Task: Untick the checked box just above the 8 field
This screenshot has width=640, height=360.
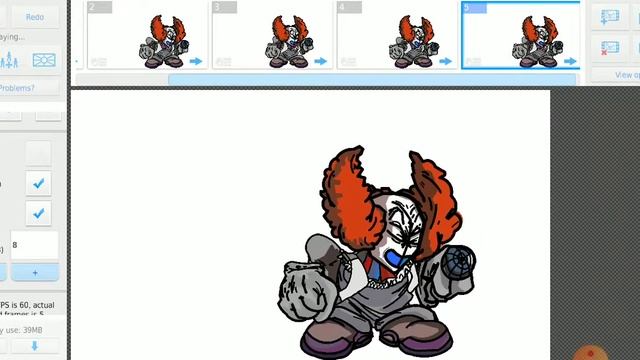Action: pos(38,213)
